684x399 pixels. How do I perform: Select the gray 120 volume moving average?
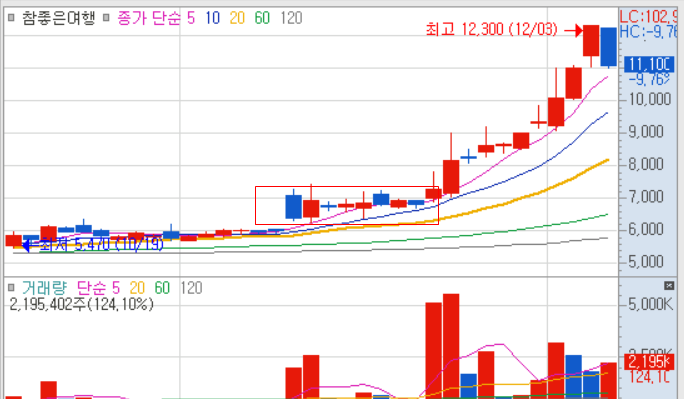point(192,288)
